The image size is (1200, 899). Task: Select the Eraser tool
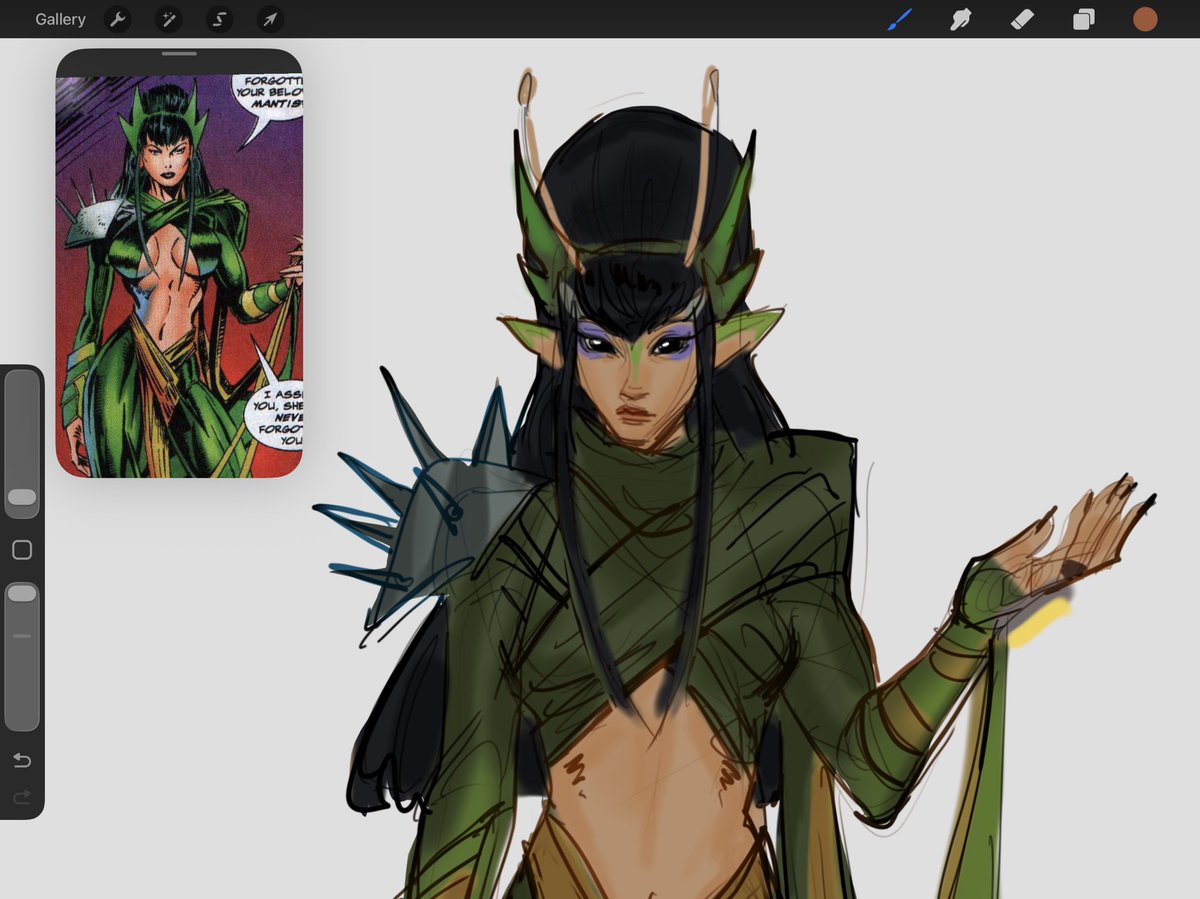(1022, 19)
